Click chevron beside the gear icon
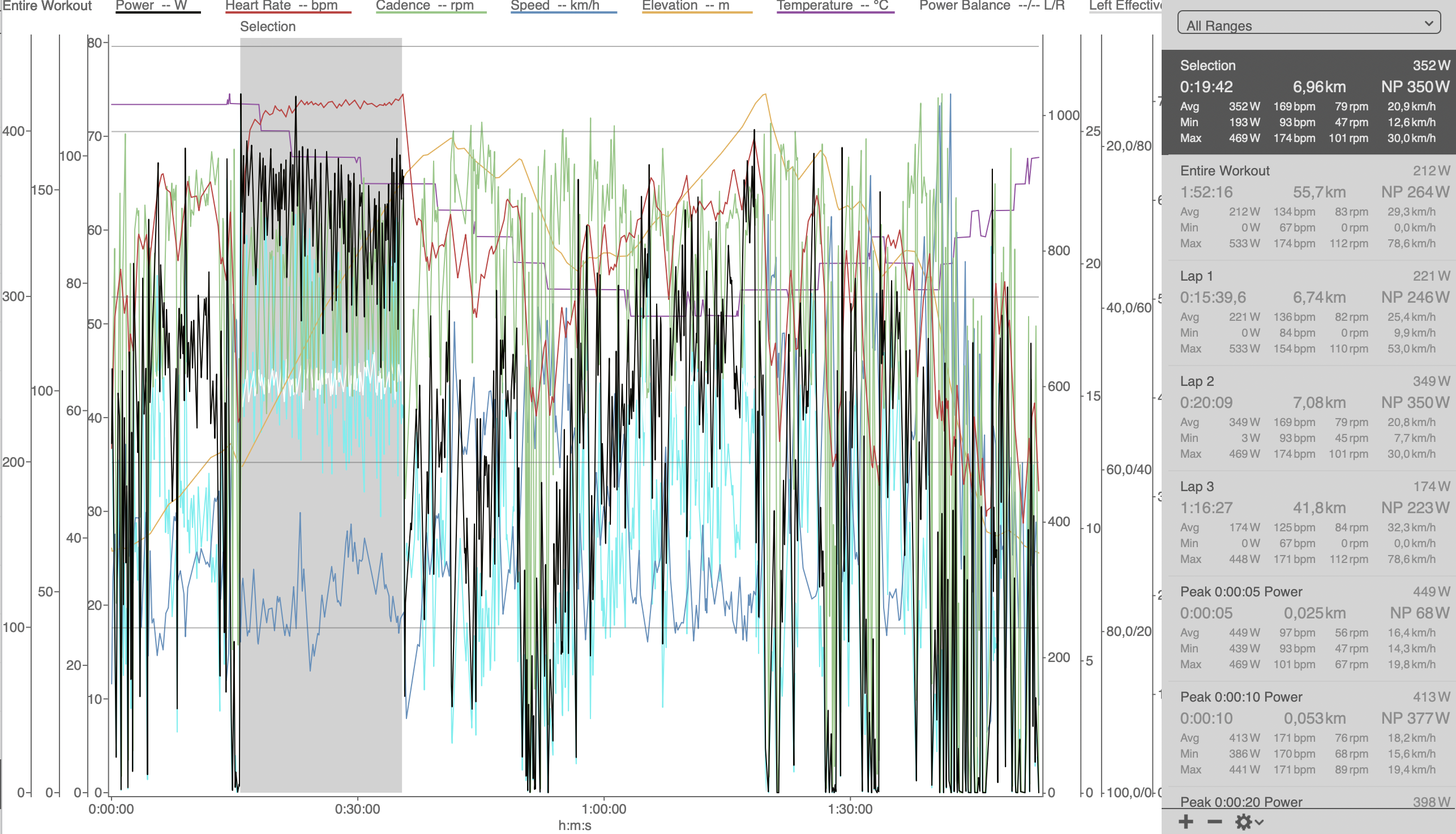Image resolution: width=1456 pixels, height=834 pixels. (x=1260, y=823)
